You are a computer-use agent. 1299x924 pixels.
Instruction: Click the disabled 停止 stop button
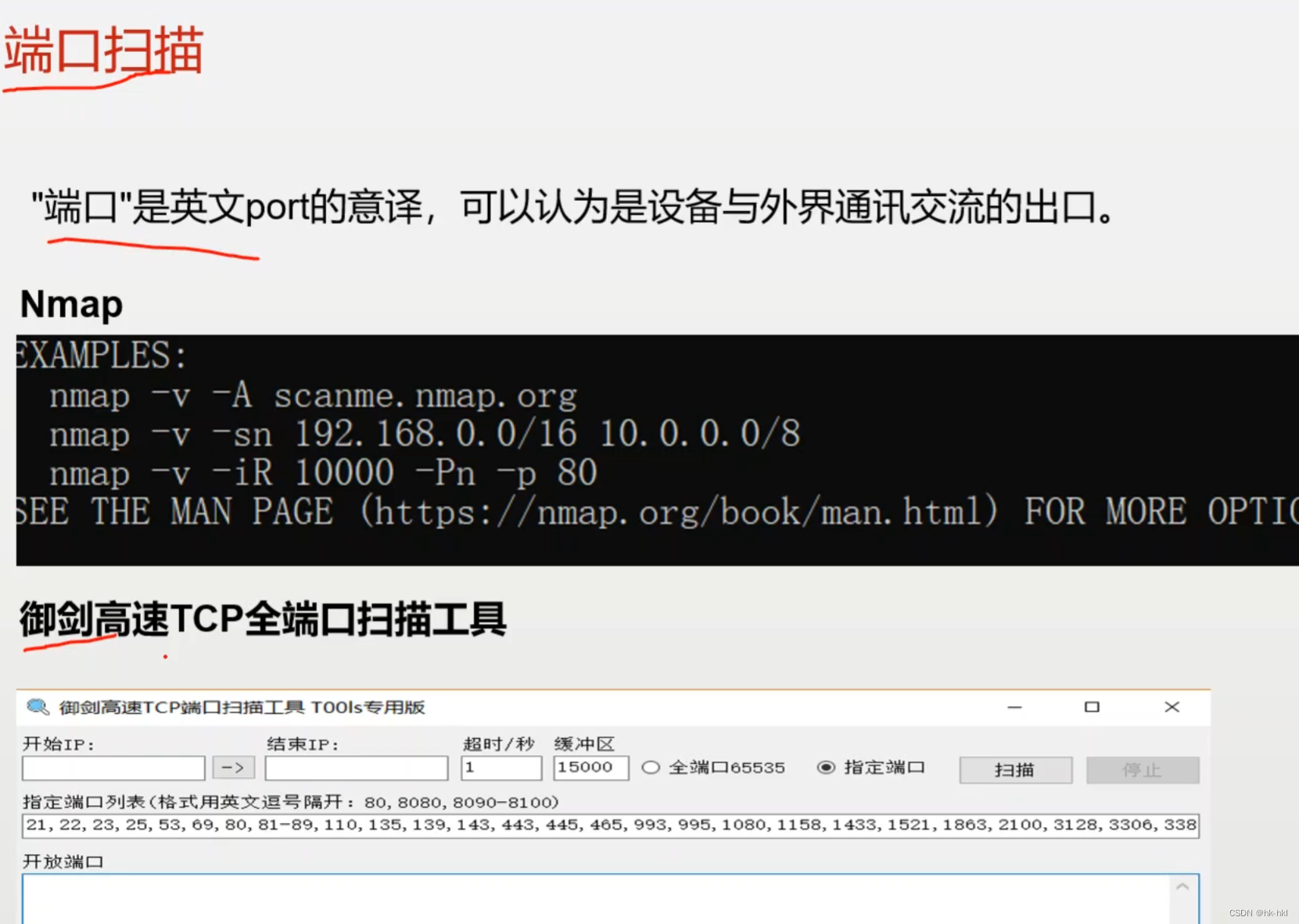point(1143,770)
